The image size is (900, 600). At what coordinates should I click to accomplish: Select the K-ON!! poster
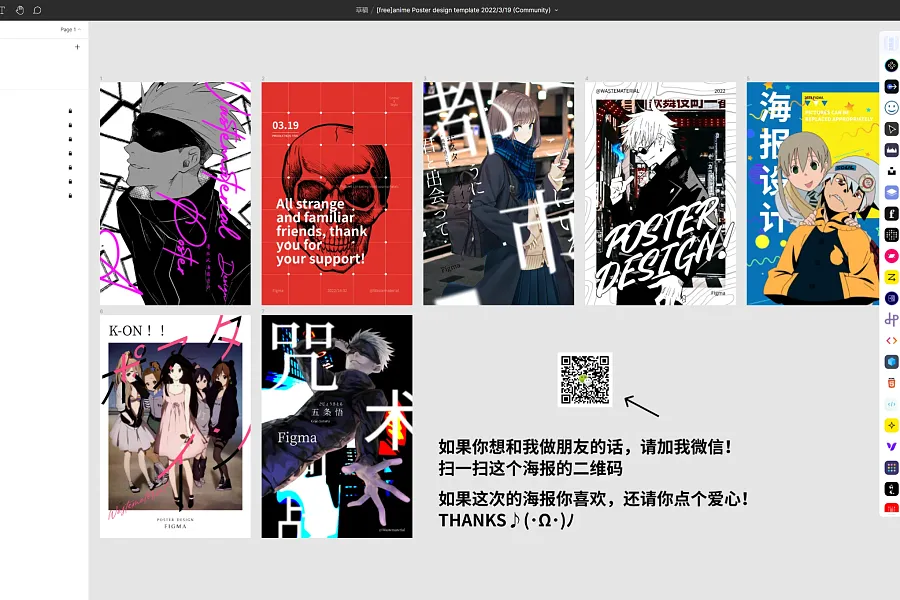175,427
